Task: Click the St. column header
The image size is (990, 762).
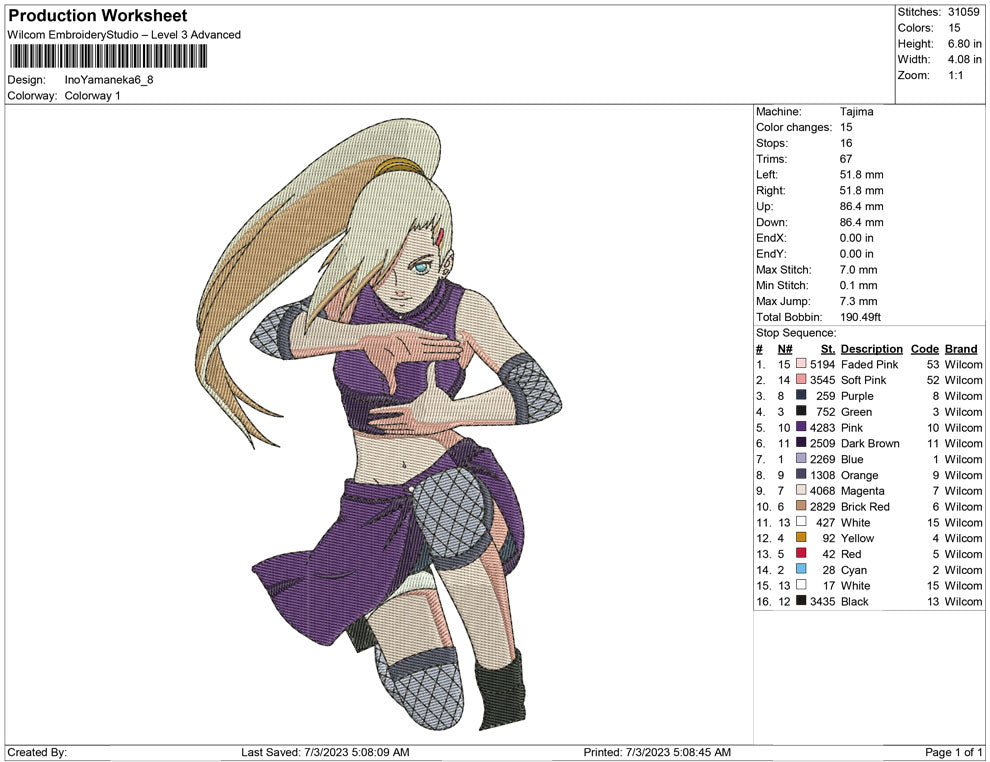Action: point(827,348)
